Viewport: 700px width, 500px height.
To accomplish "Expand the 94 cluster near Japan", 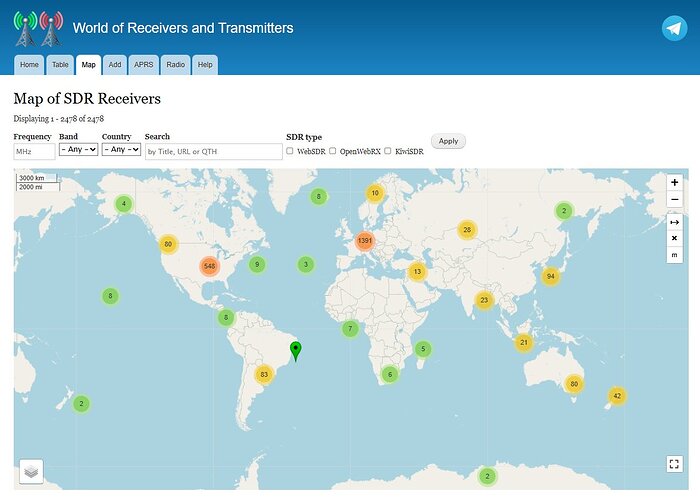I will [x=550, y=276].
